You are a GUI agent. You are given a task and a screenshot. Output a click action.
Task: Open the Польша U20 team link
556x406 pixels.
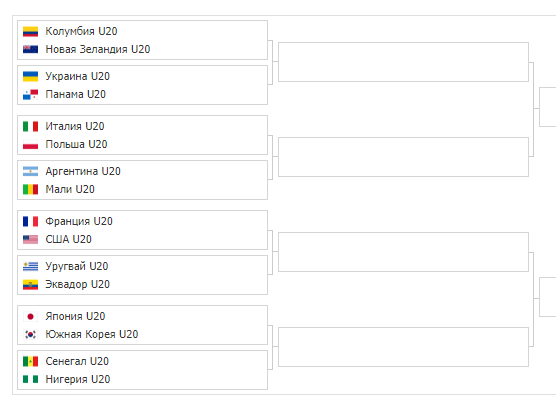pyautogui.click(x=76, y=144)
